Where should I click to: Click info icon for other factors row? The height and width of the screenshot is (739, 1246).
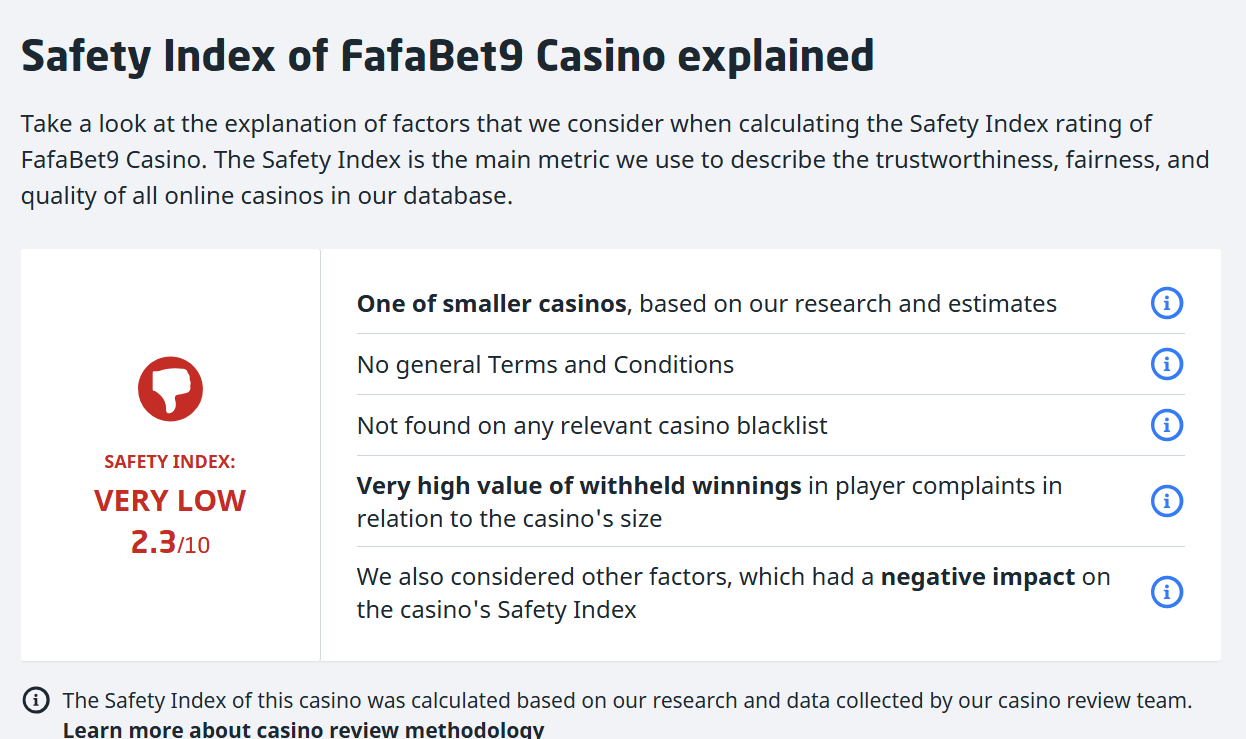[1167, 592]
